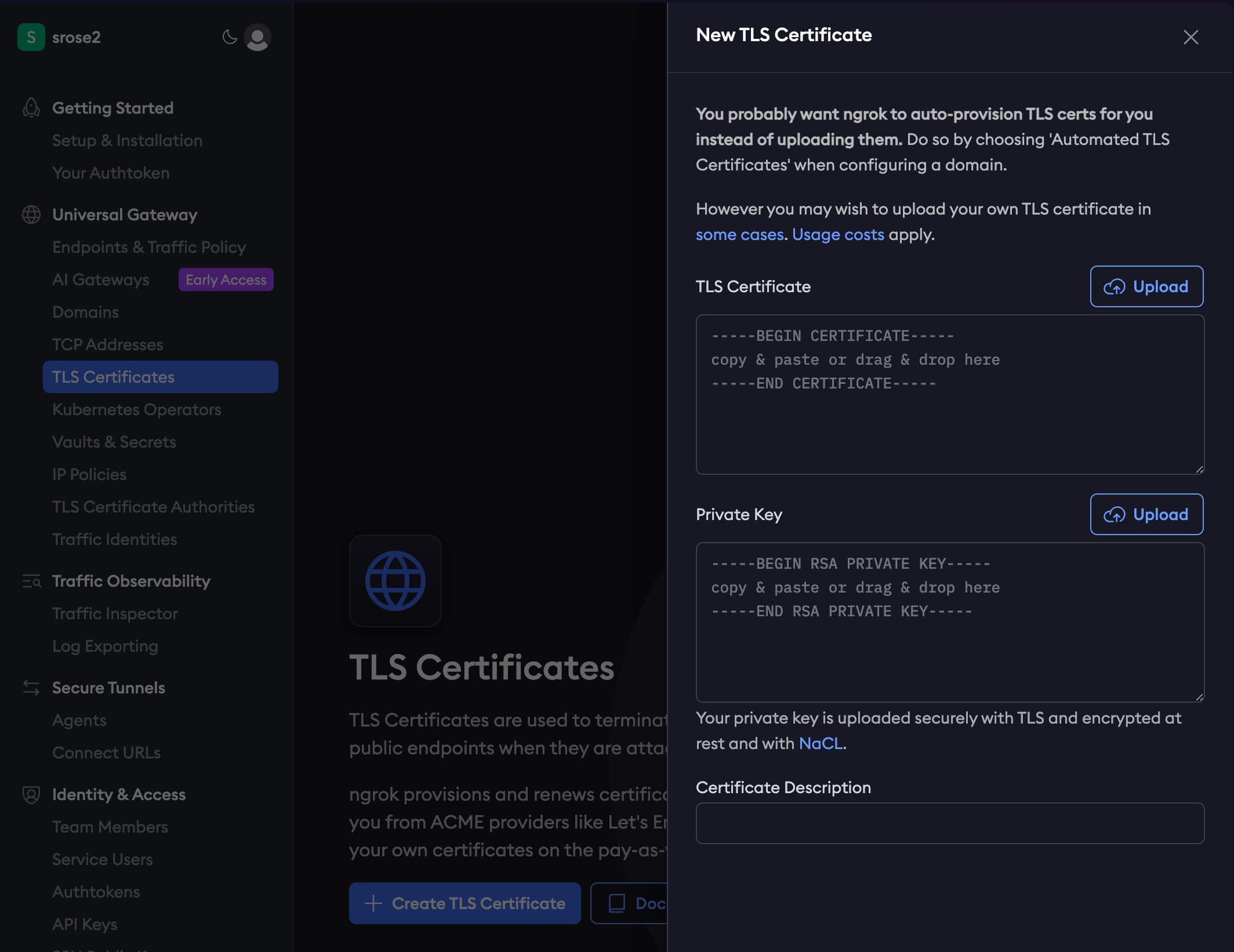The image size is (1234, 952).
Task: Click the Secure Tunnels arrows icon
Action: coord(30,688)
